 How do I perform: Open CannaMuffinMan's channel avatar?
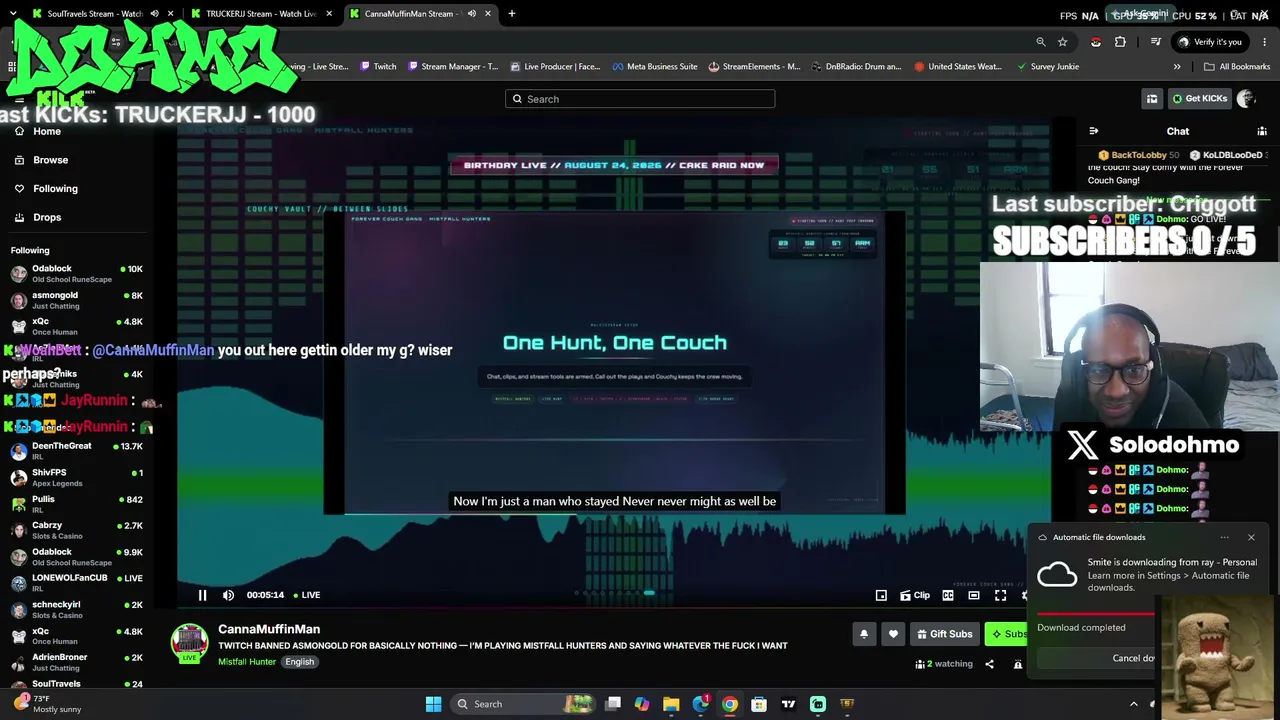pyautogui.click(x=189, y=643)
